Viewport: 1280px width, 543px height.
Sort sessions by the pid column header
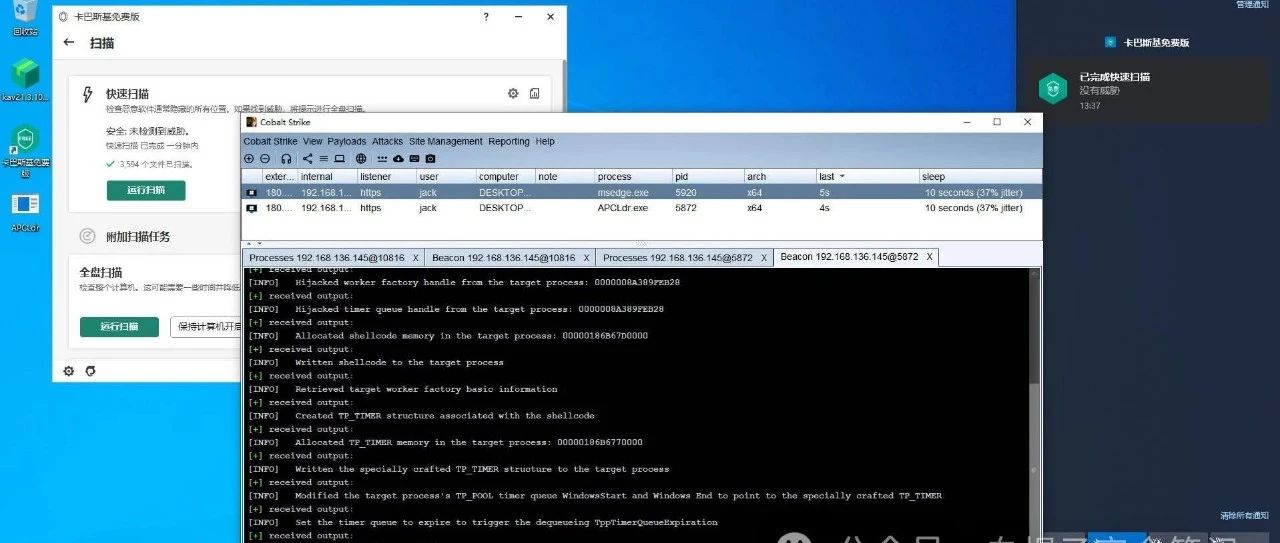click(x=708, y=176)
